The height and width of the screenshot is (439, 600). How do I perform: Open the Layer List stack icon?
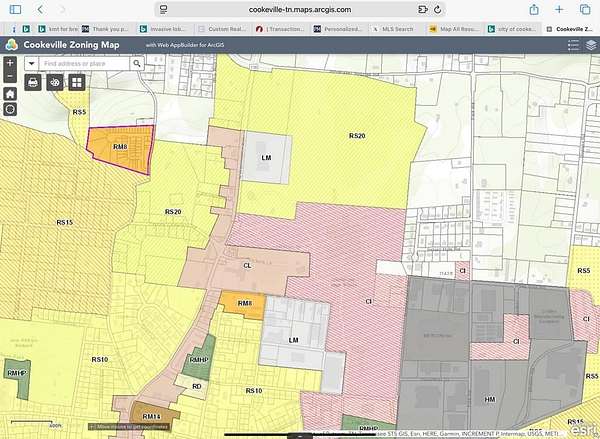(x=591, y=45)
